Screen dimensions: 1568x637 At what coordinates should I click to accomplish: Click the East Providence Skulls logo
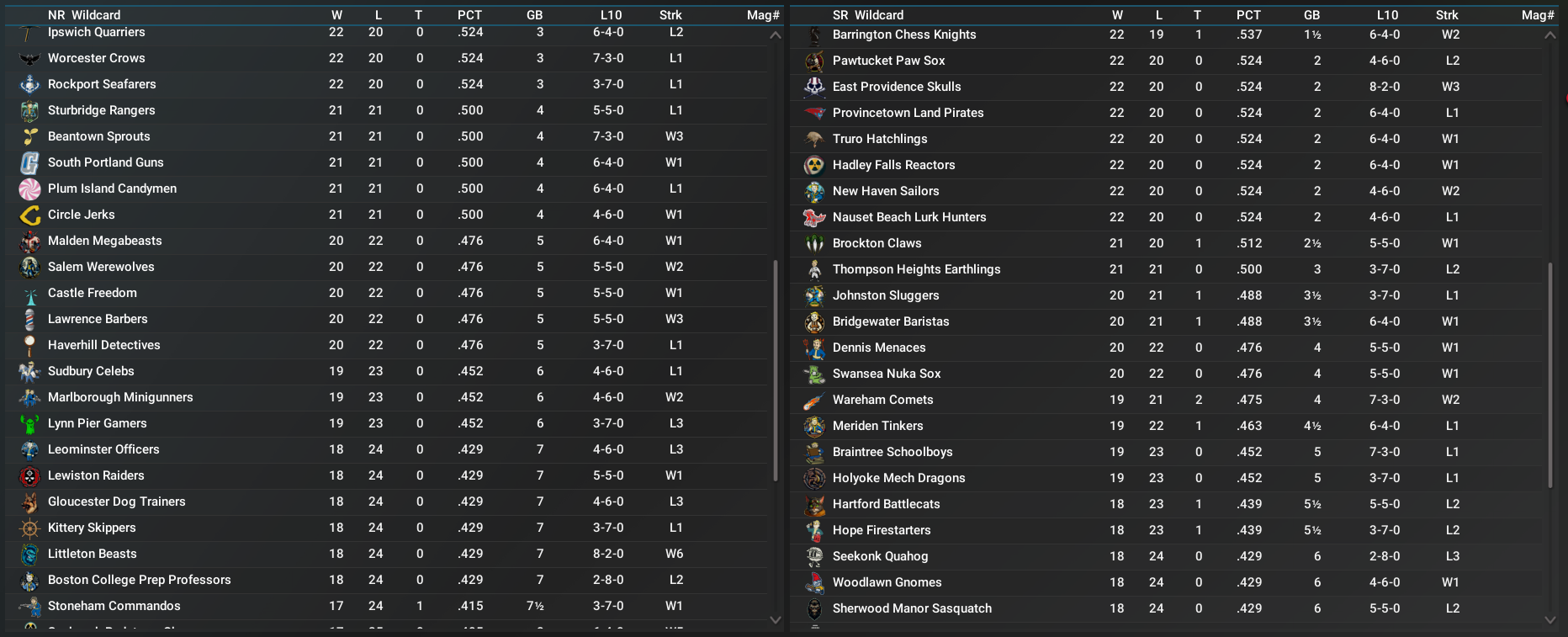click(814, 88)
